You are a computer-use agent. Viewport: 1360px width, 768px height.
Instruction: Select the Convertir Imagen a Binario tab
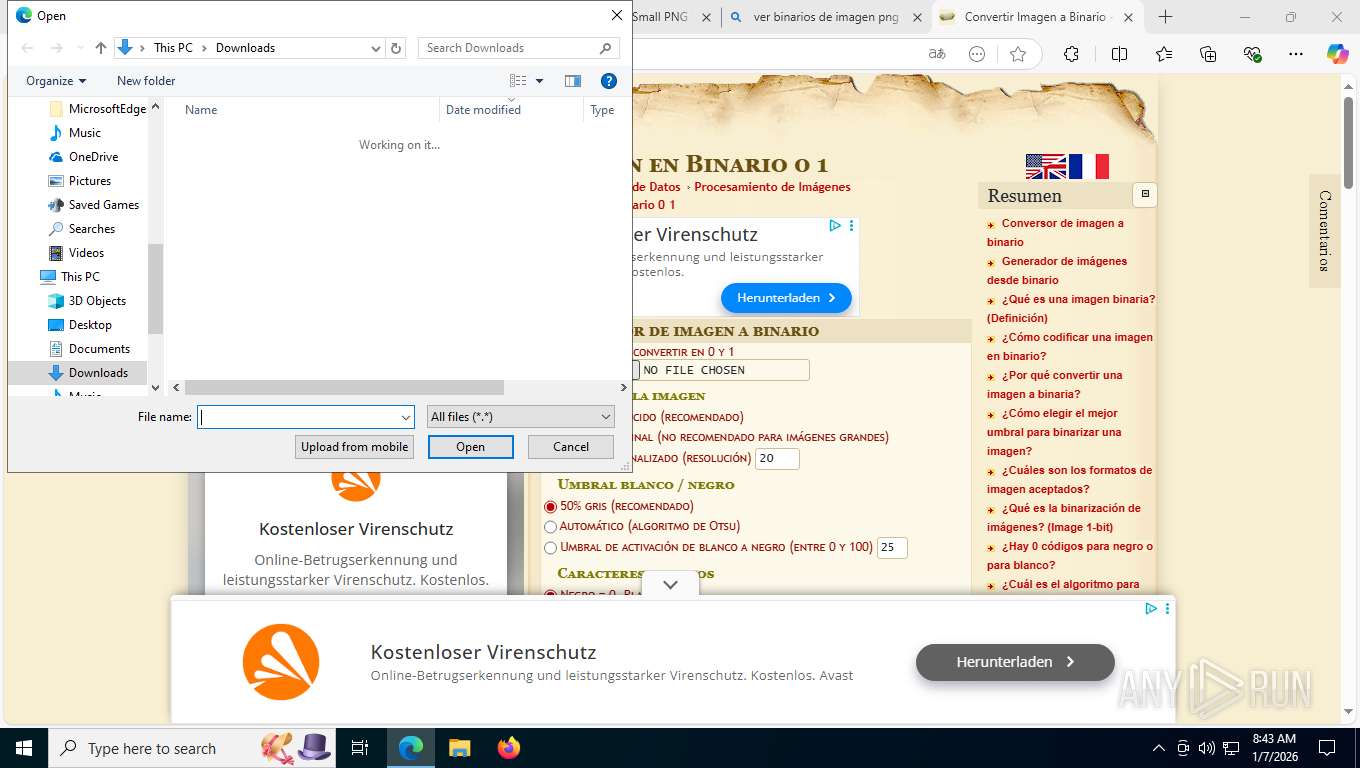(x=1037, y=17)
